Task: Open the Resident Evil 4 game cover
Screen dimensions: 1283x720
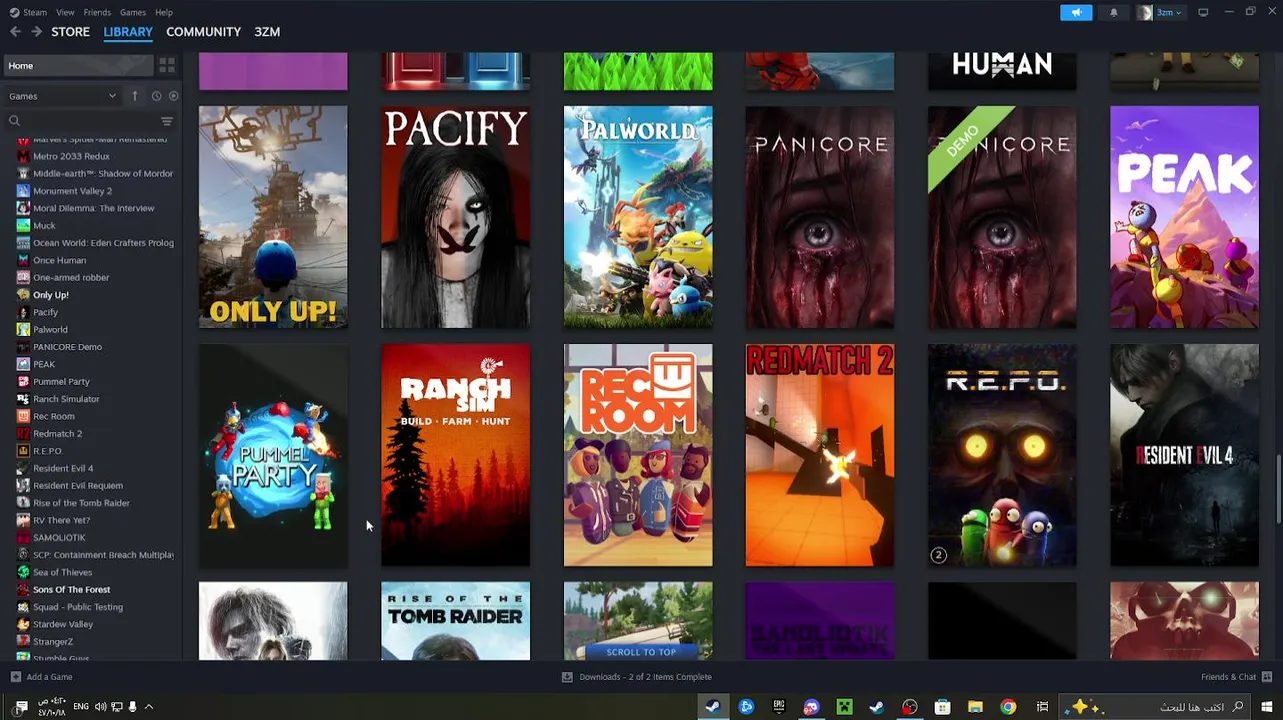Action: pyautogui.click(x=1184, y=455)
